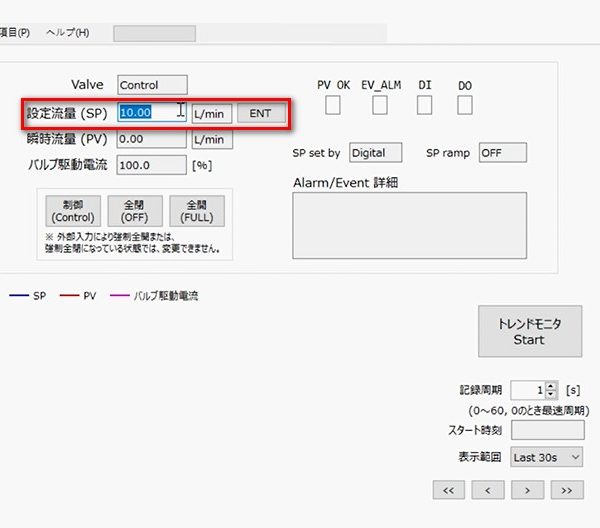
Task: Step forward with the > button
Action: pos(527,490)
